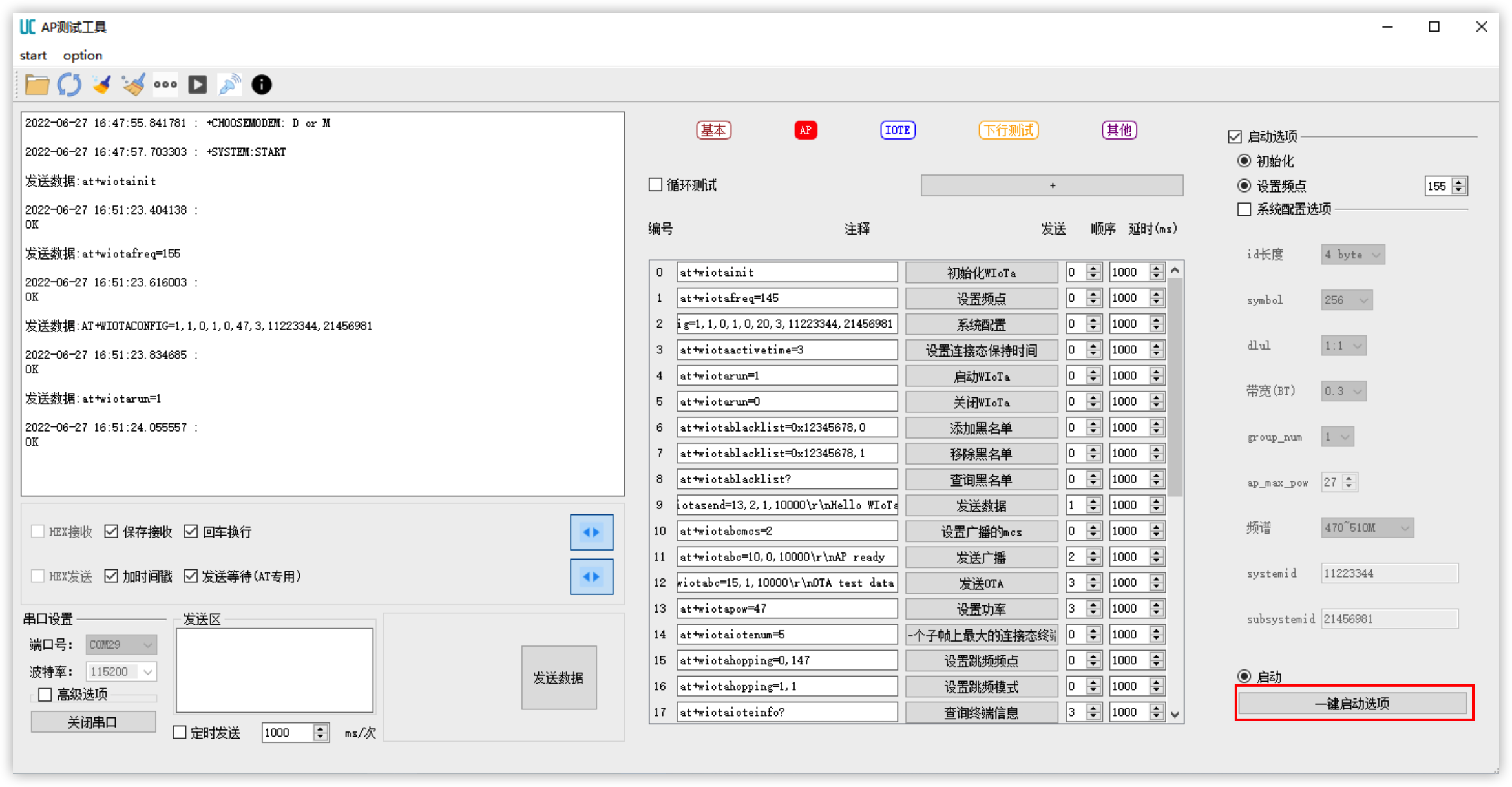
Task: Open the 频谱 470~510M dropdown
Action: pyautogui.click(x=1367, y=528)
